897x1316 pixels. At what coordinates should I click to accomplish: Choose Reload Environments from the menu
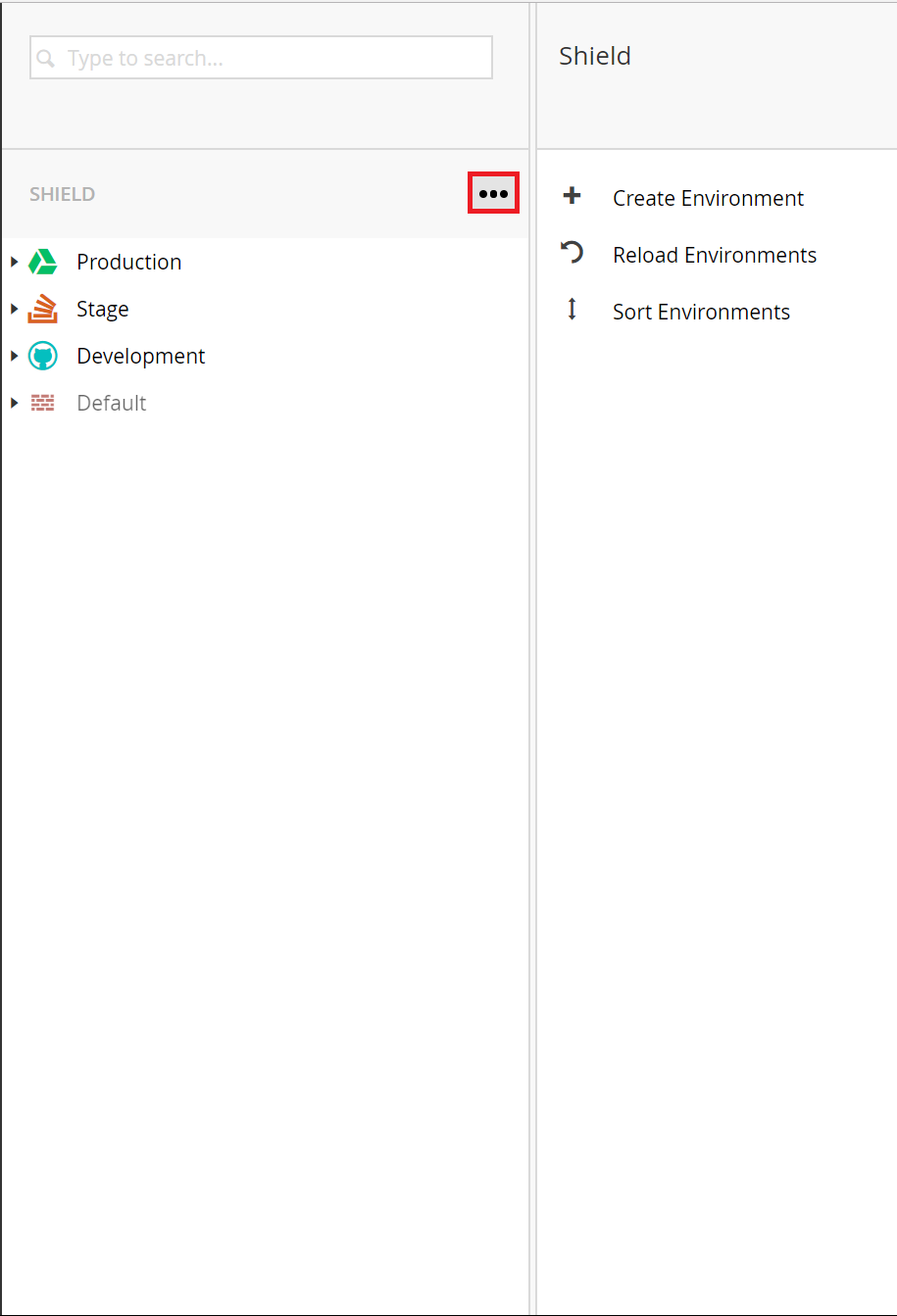[x=715, y=255]
